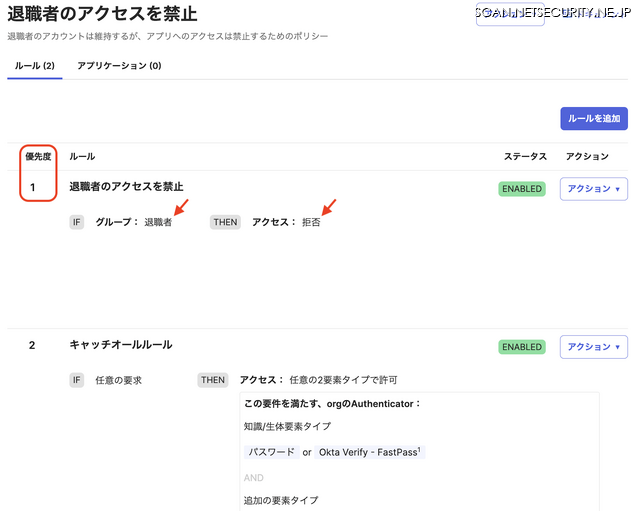The height and width of the screenshot is (511, 640).
Task: Click the 退職者 group value
Action: 158,222
